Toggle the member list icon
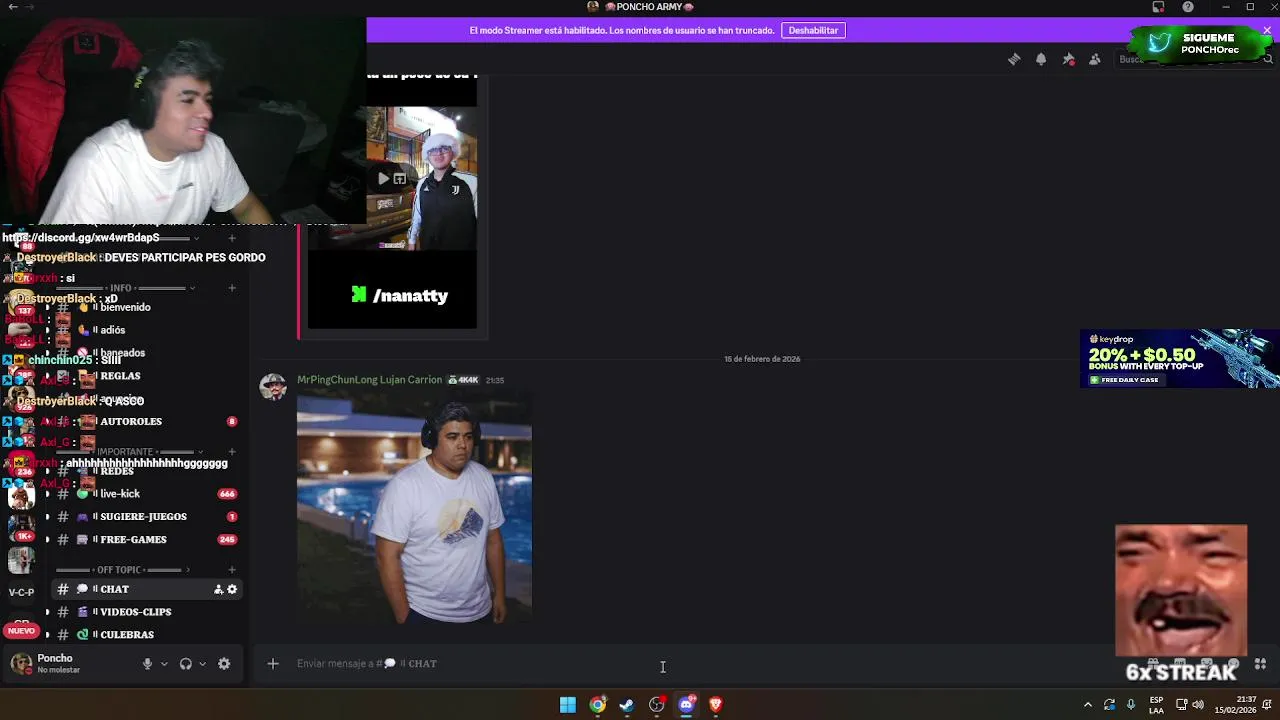This screenshot has width=1280, height=720. [x=1095, y=59]
